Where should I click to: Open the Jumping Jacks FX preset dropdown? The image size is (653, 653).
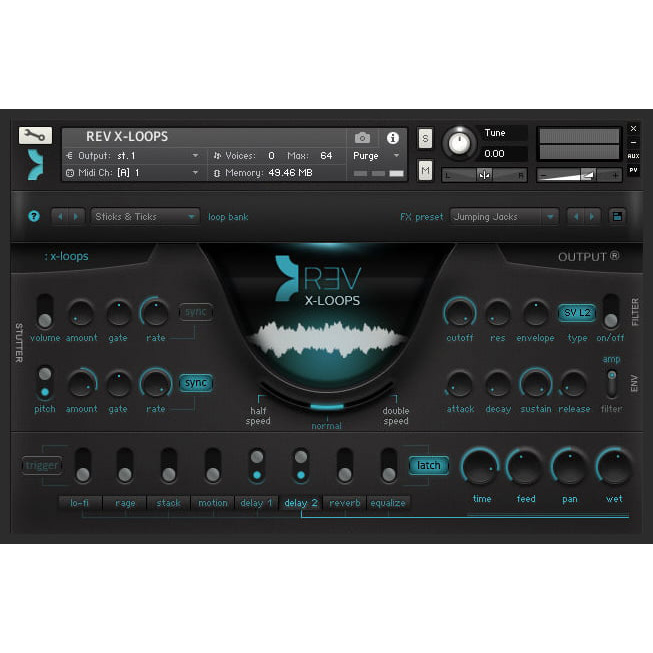(x=504, y=217)
